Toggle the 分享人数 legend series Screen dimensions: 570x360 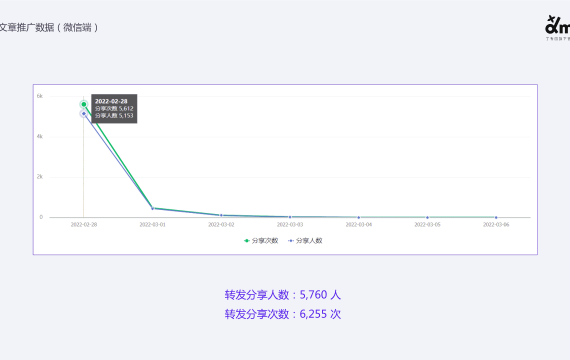click(x=305, y=241)
